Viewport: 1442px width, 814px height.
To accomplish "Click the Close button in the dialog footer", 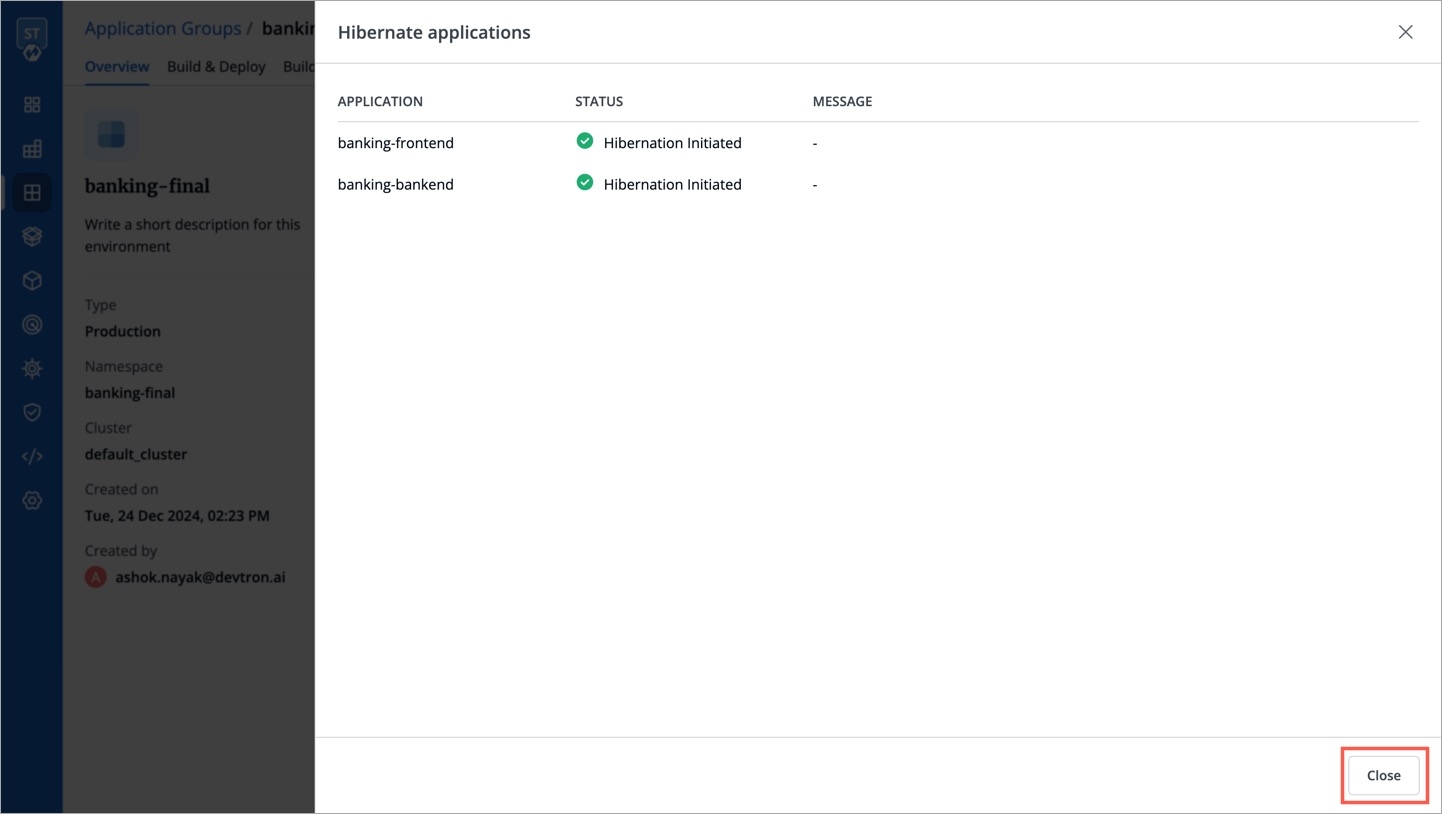I will click(1383, 775).
